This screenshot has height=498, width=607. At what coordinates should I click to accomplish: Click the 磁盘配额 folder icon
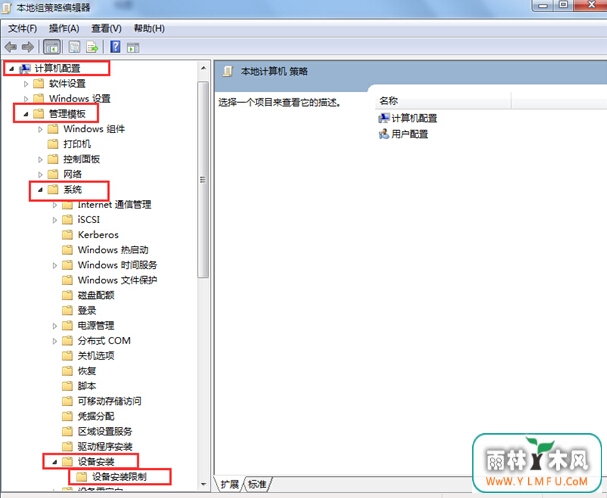(x=67, y=295)
